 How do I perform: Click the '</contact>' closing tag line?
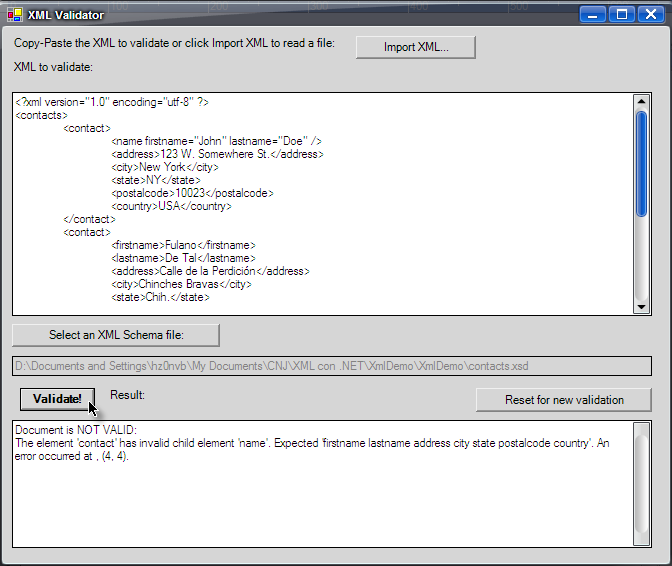(x=89, y=219)
